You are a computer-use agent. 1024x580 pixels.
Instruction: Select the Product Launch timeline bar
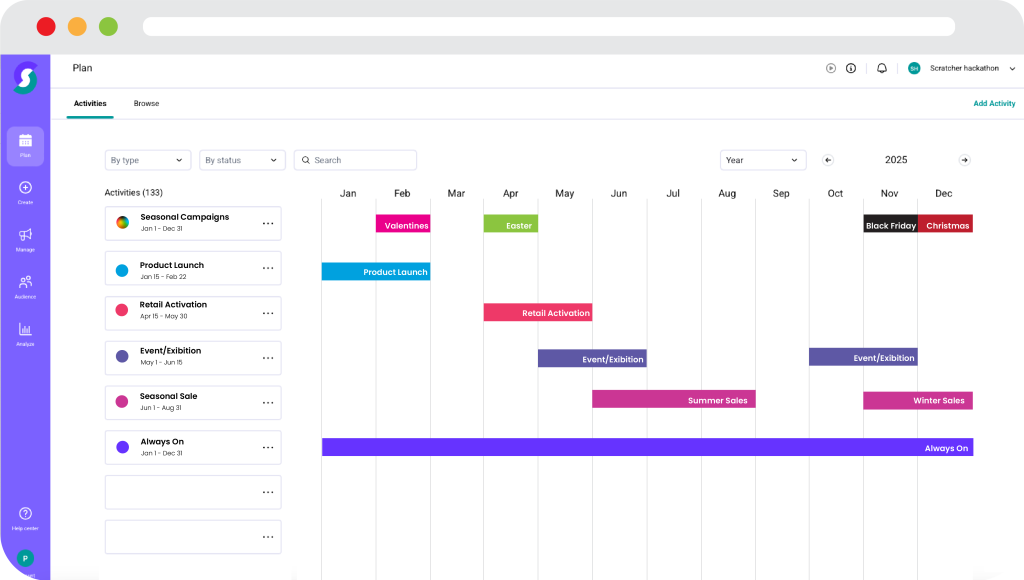(x=376, y=271)
